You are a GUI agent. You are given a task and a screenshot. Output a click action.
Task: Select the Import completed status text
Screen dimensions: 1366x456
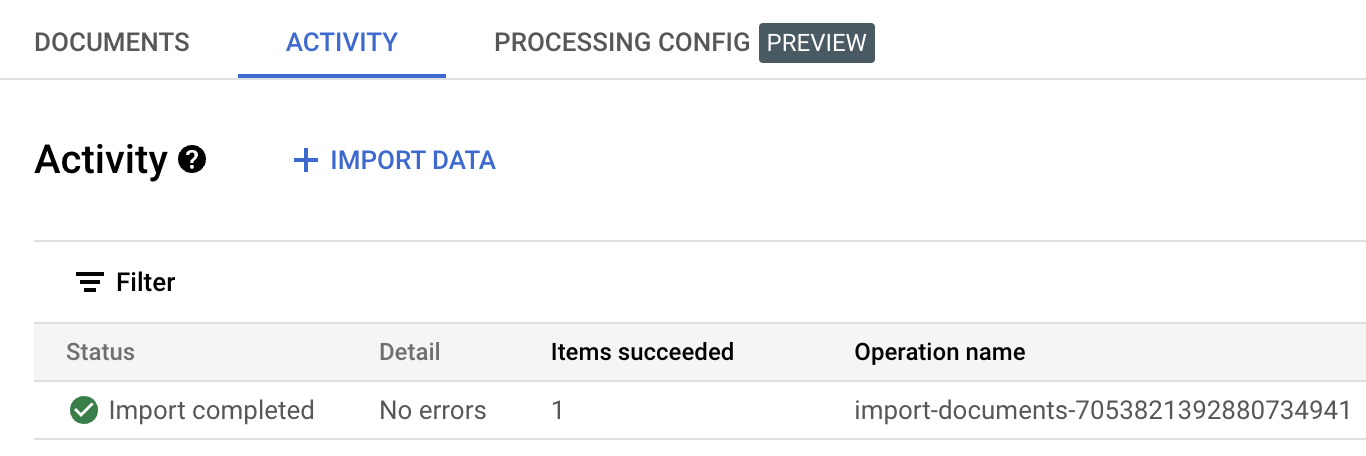click(x=211, y=410)
